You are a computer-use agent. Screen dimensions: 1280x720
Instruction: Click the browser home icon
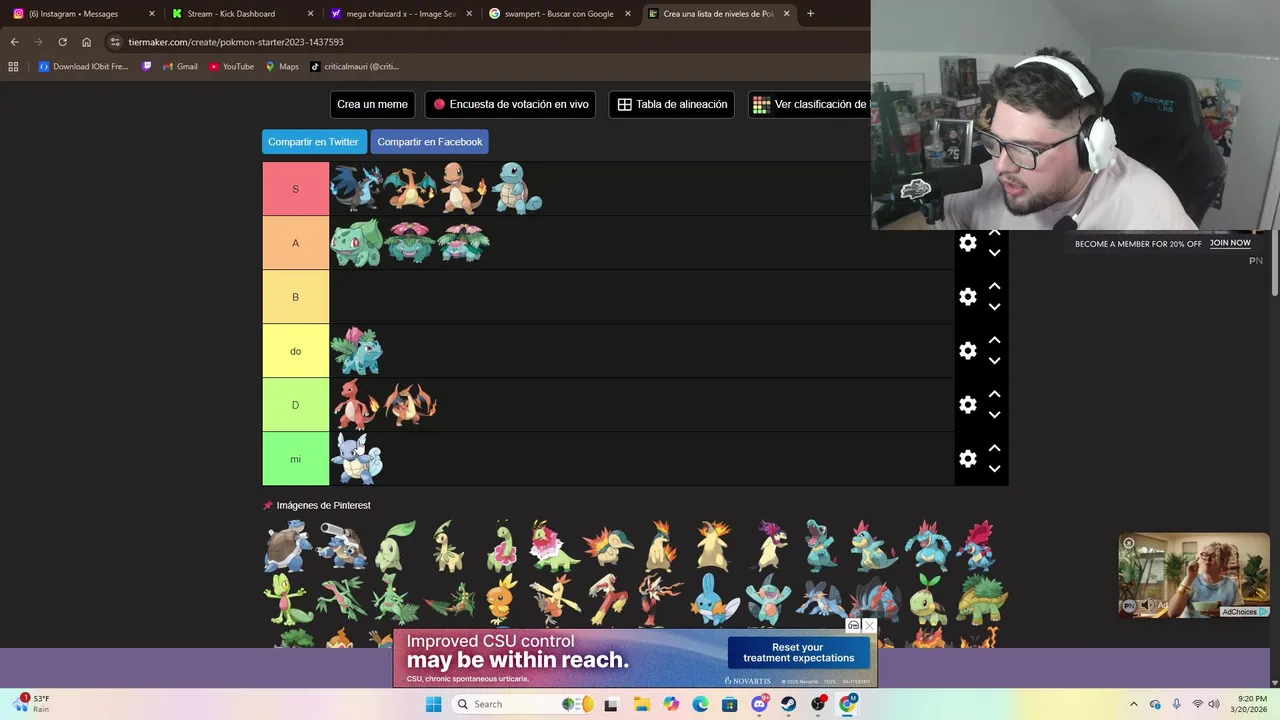pos(87,42)
